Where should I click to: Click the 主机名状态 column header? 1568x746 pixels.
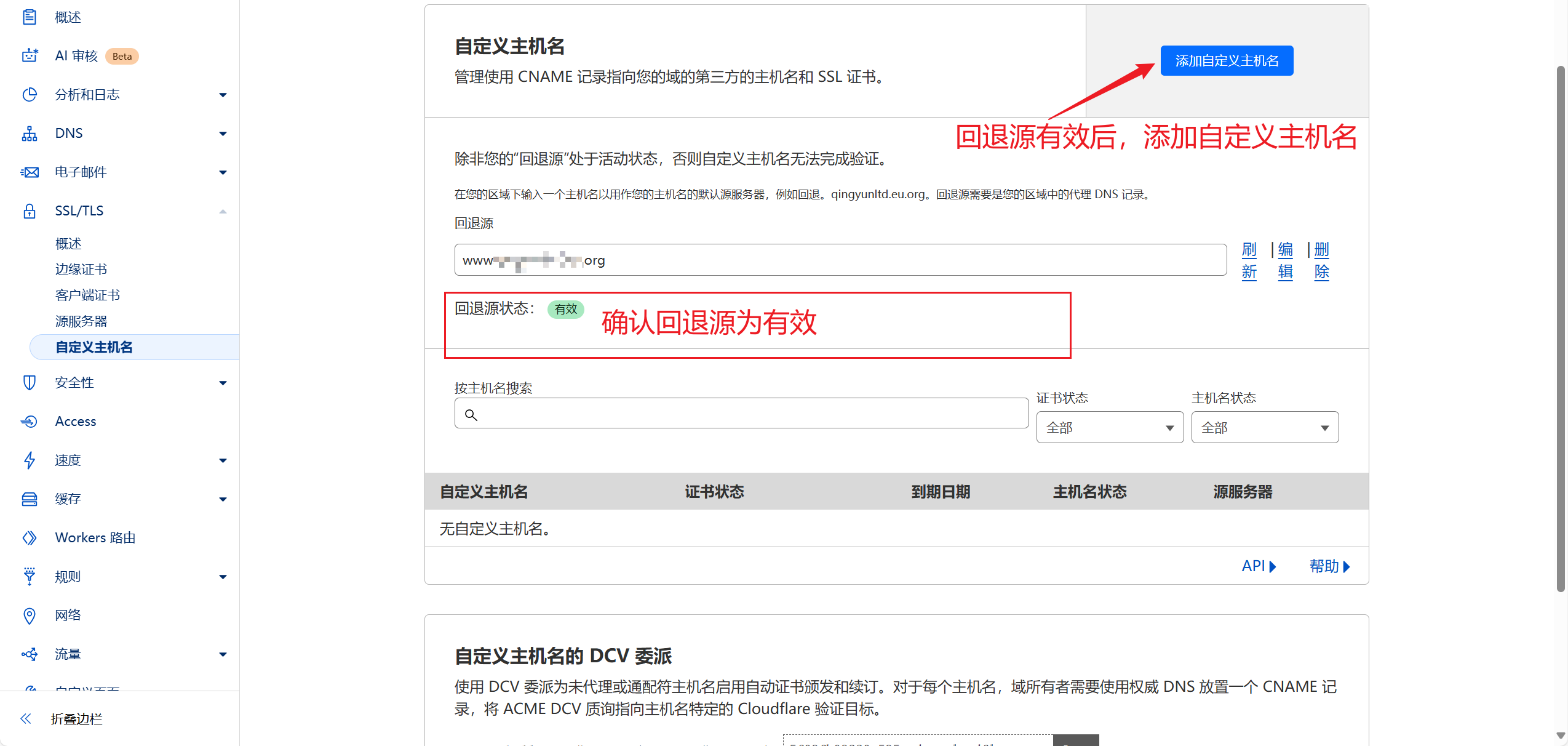click(1089, 492)
